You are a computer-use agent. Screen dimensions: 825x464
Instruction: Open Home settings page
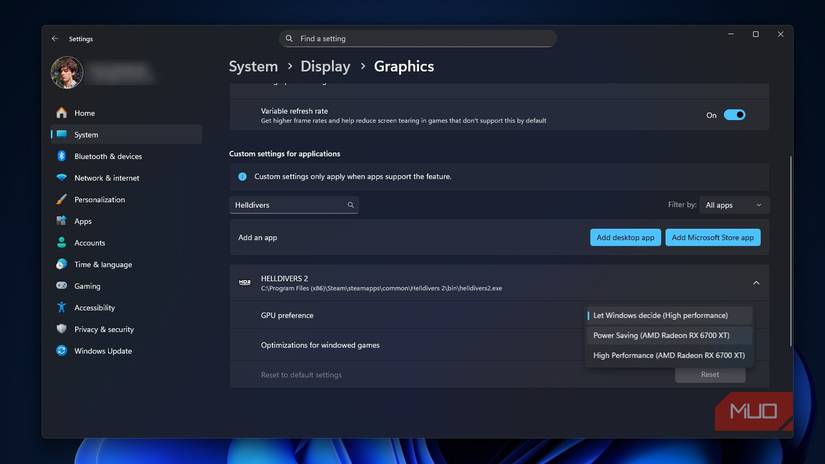[x=126, y=113]
